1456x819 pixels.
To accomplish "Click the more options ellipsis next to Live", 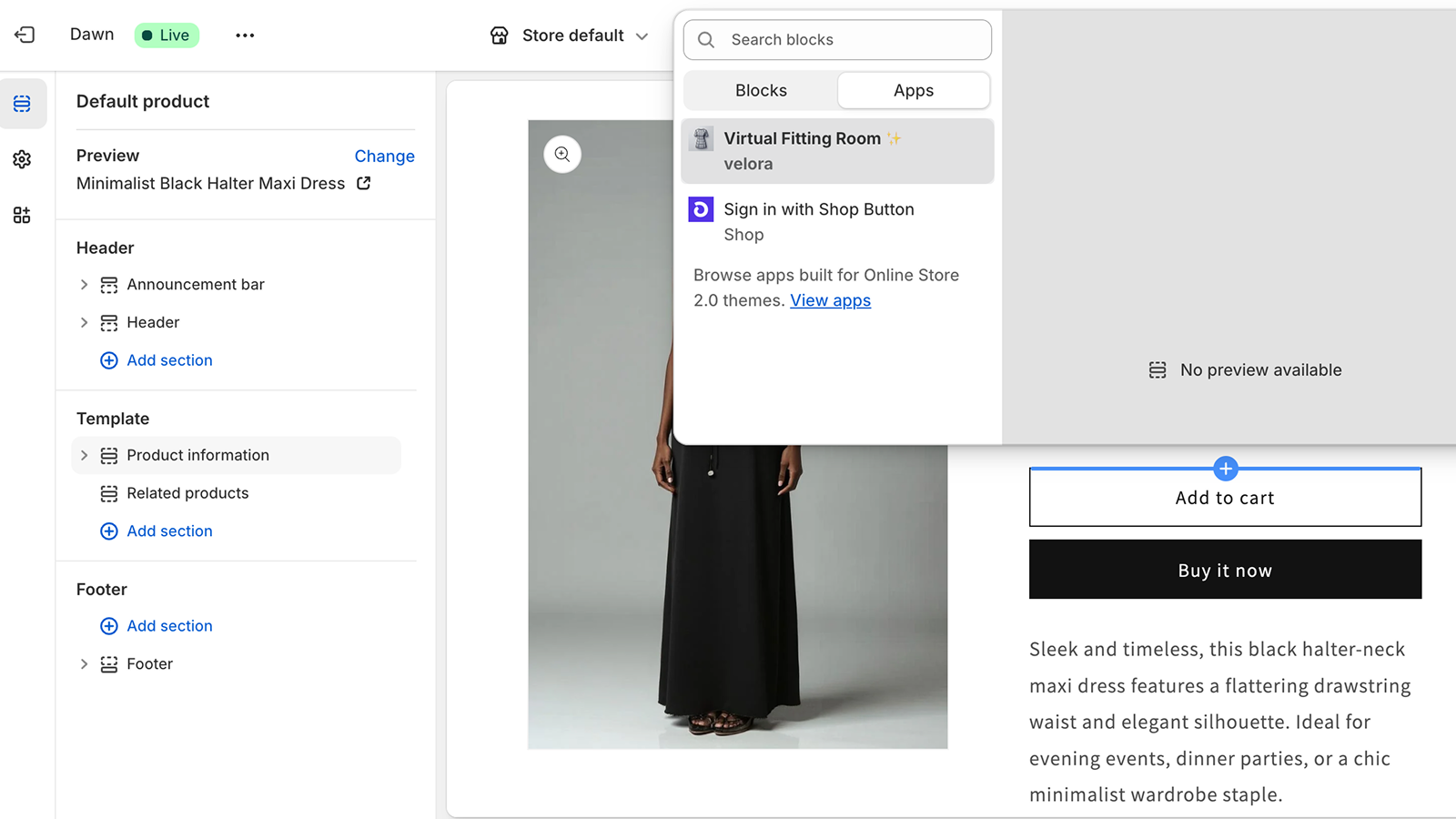I will coord(244,35).
